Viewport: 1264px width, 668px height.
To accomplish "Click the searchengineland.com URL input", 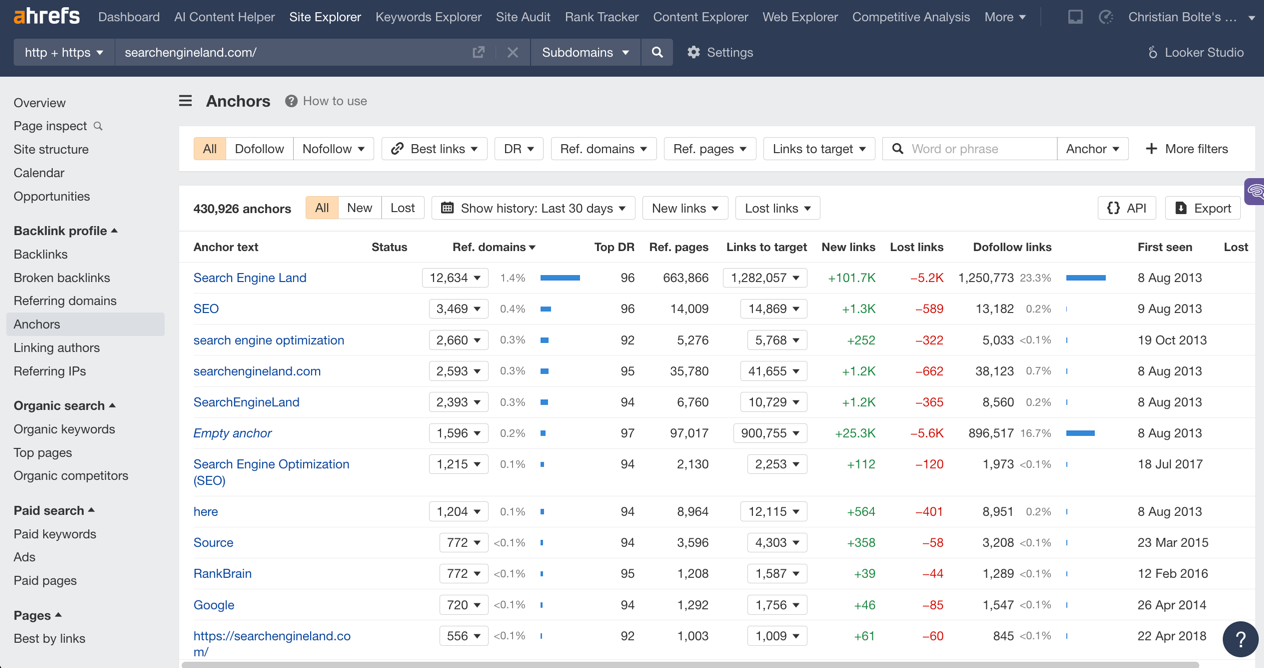I will pos(290,52).
